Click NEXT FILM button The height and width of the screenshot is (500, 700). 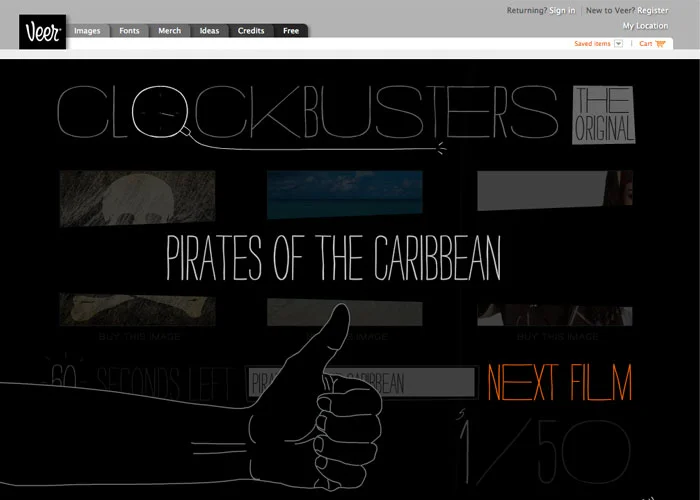coord(560,382)
